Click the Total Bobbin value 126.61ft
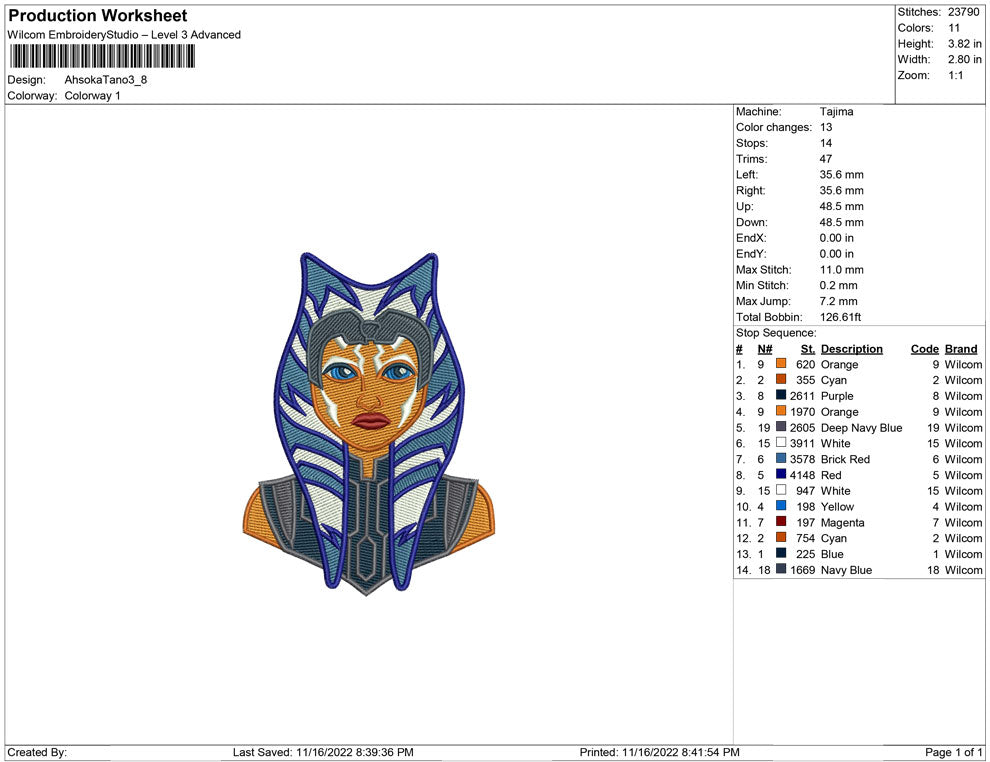The width and height of the screenshot is (990, 762). pyautogui.click(x=840, y=317)
